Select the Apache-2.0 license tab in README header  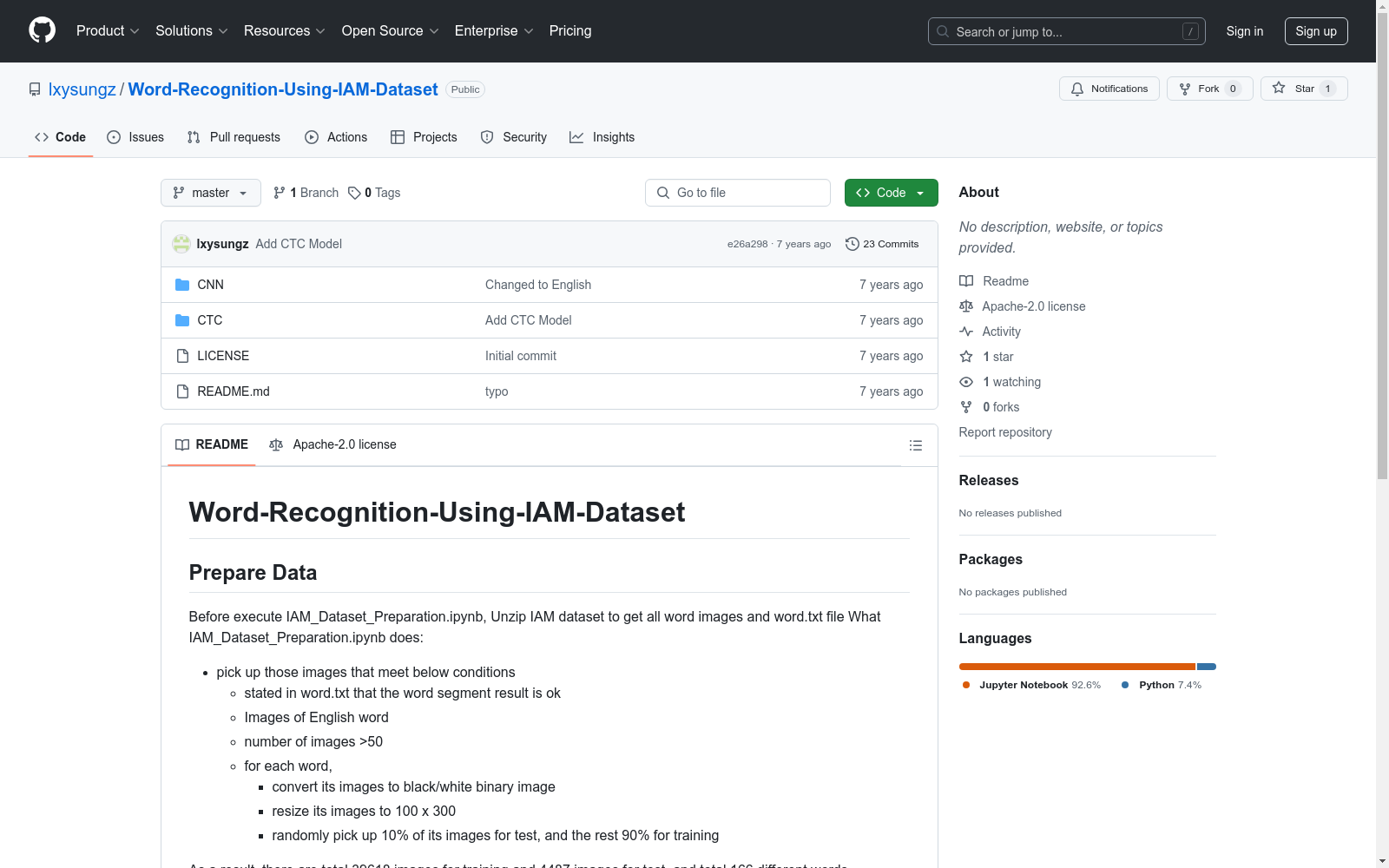coord(333,444)
